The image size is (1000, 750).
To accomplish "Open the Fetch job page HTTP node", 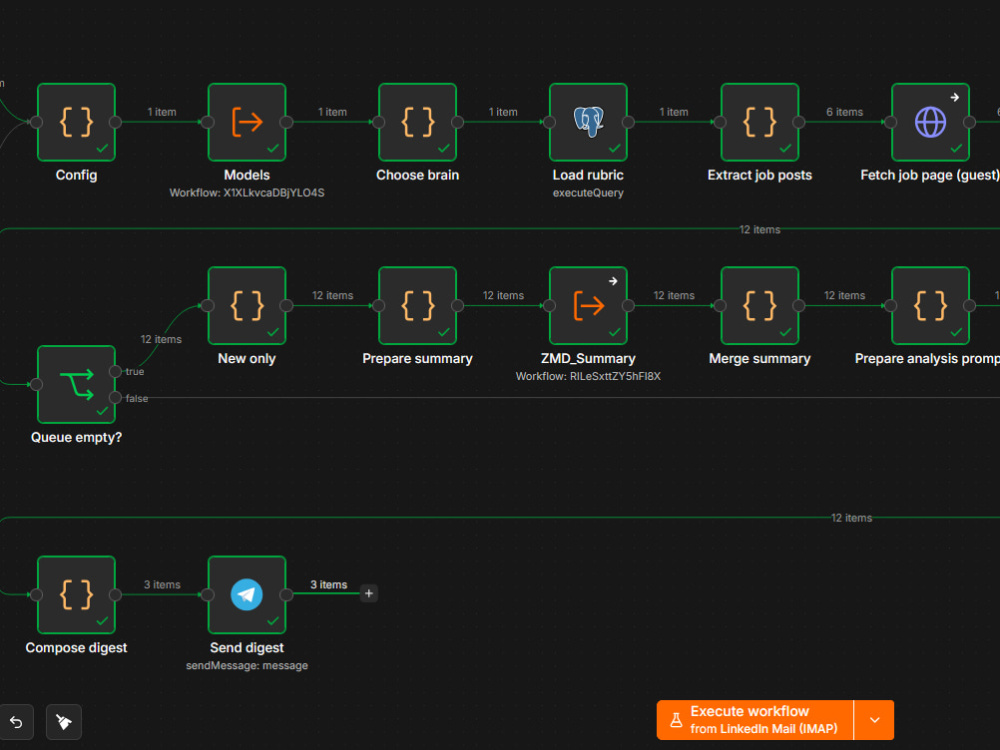I will (x=930, y=122).
